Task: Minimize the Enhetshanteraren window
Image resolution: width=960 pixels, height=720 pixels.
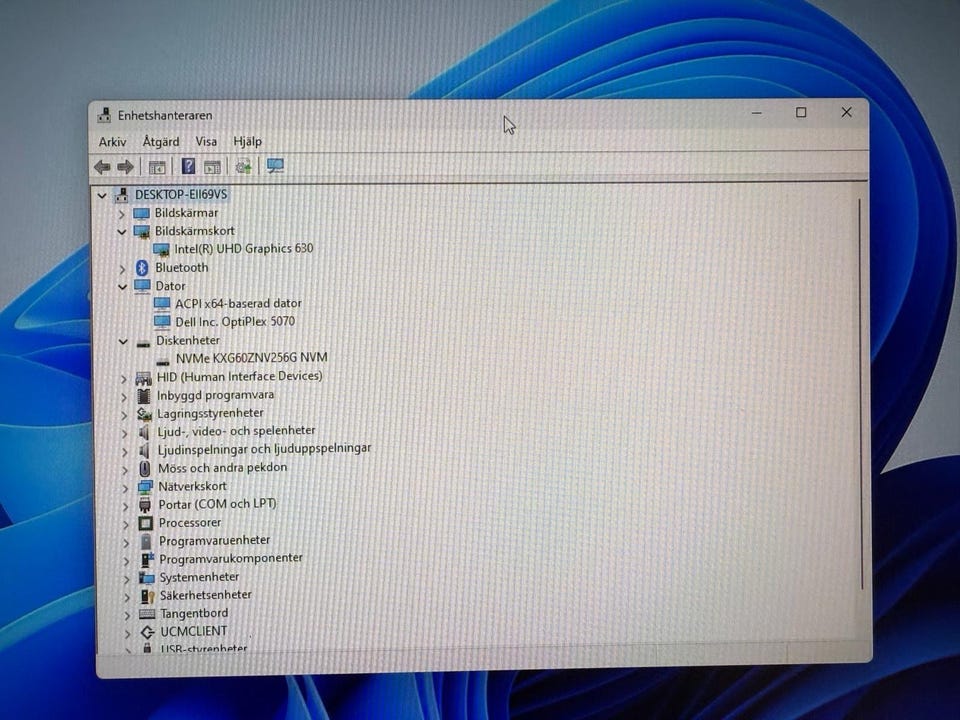Action: click(757, 113)
